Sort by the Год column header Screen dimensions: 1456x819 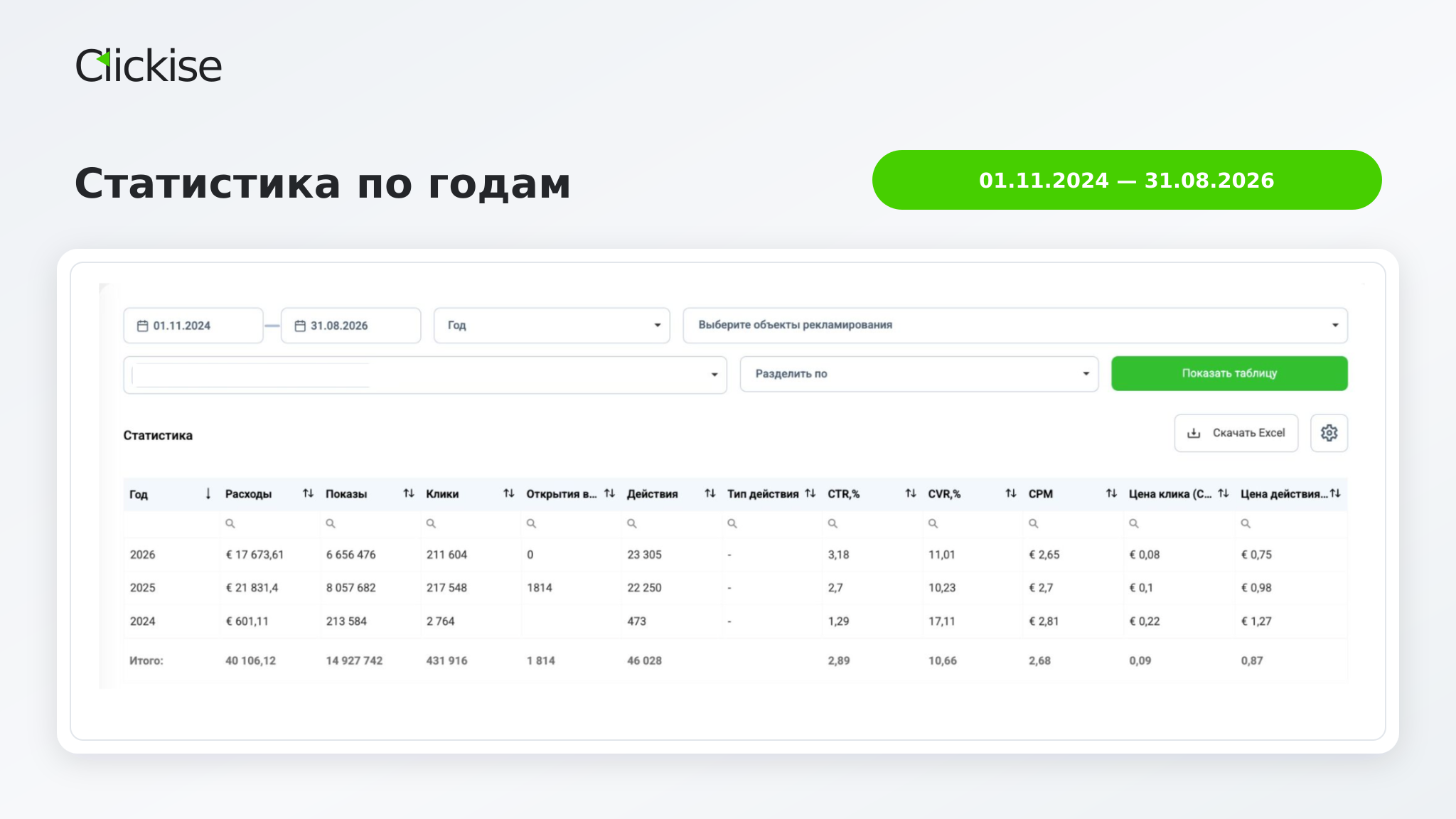pos(139,494)
